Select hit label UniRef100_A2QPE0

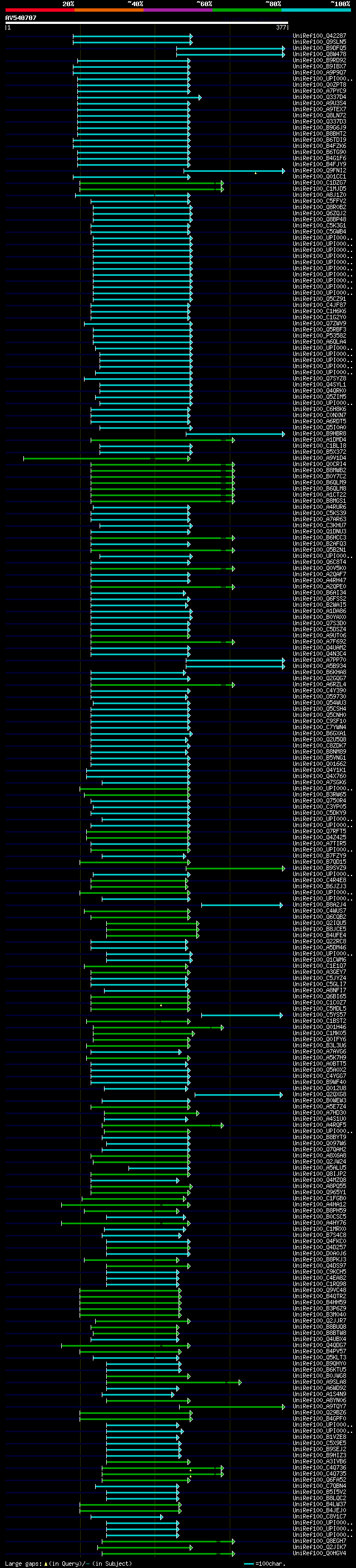click(319, 586)
